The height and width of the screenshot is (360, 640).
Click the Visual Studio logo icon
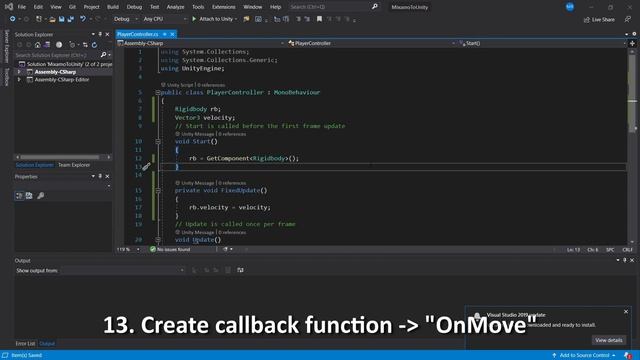tap(8, 7)
